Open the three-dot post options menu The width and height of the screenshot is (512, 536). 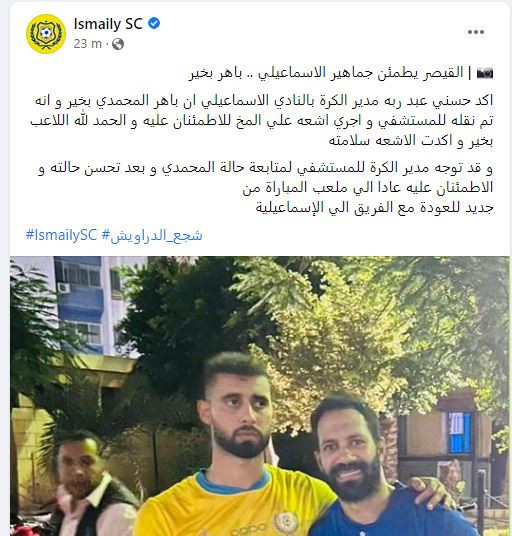pos(476,32)
